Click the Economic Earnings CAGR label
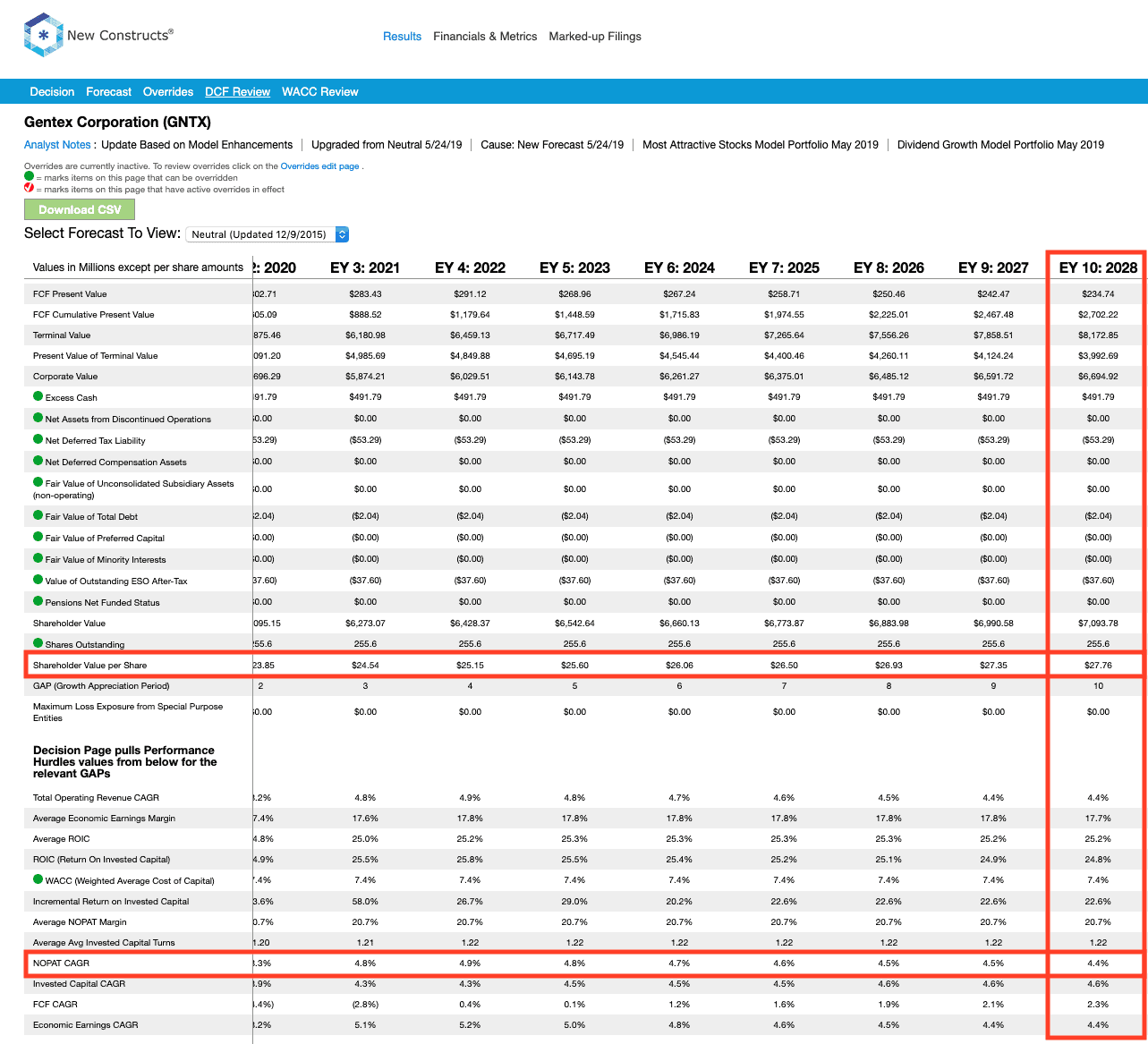 tap(86, 1025)
